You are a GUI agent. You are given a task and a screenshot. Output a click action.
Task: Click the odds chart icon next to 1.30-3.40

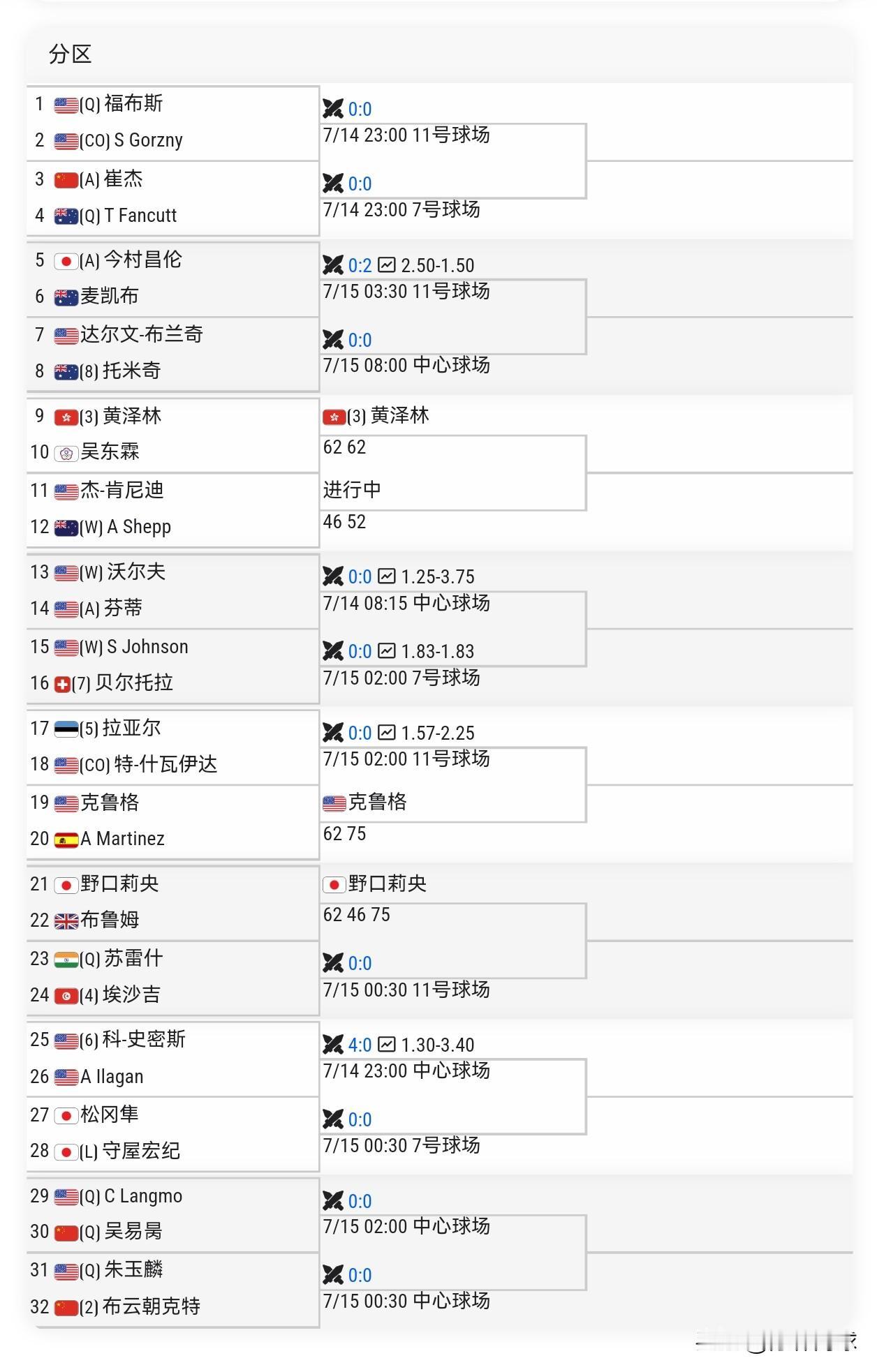coord(387,1045)
